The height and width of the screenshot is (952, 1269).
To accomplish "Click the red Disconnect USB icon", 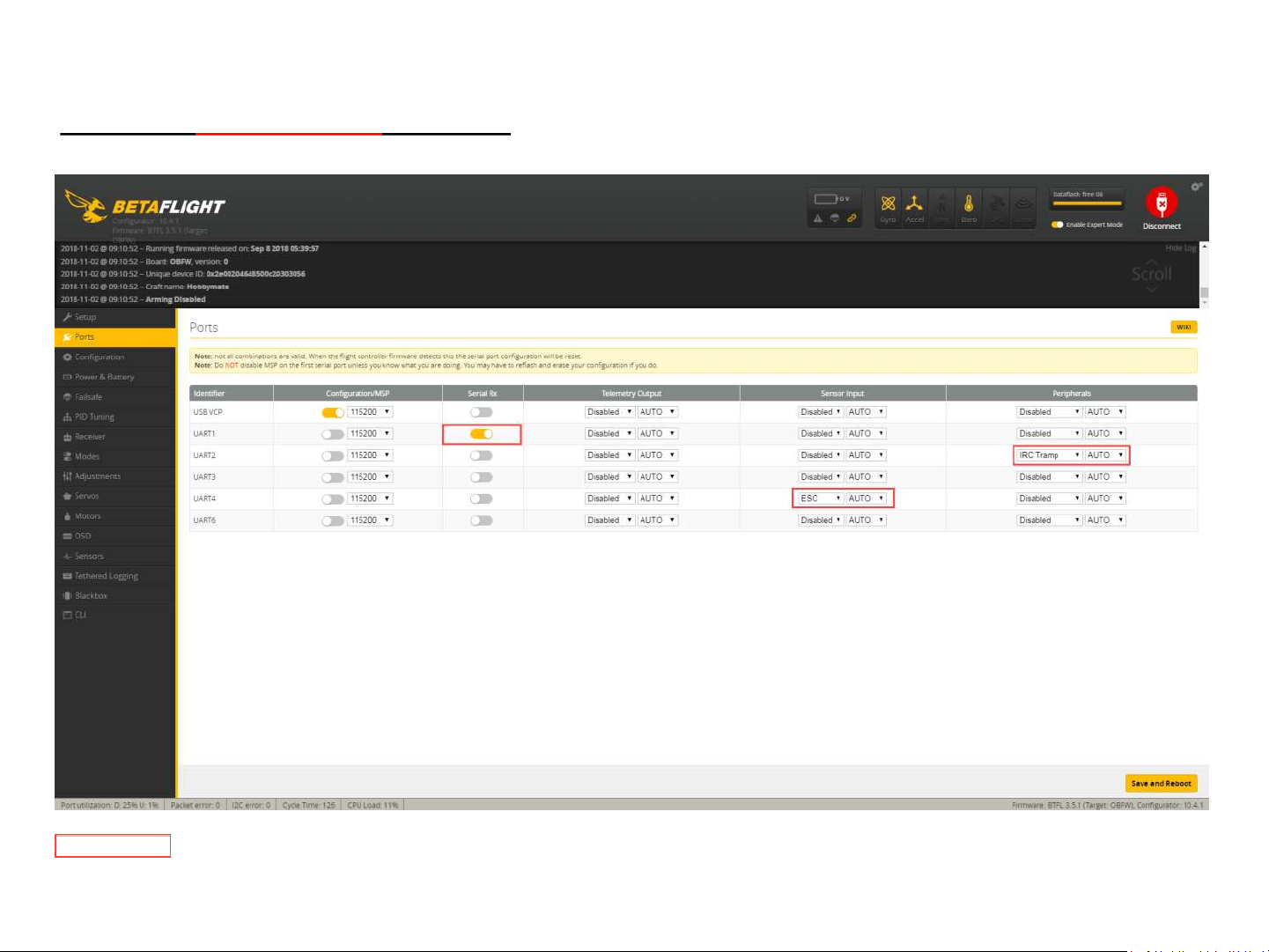I will 1162,203.
